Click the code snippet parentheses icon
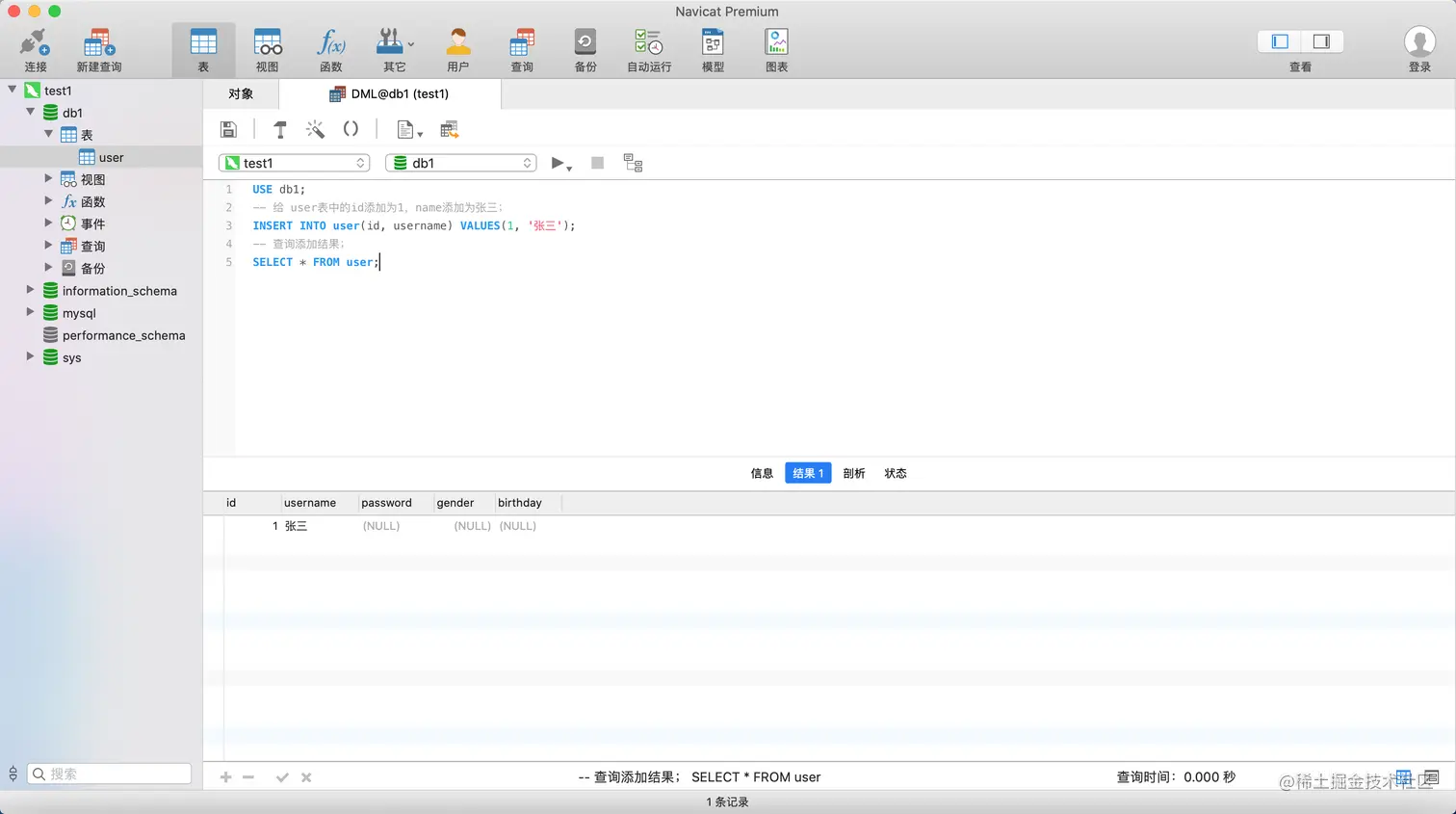Screen dimensions: 1456x814 pos(351,129)
